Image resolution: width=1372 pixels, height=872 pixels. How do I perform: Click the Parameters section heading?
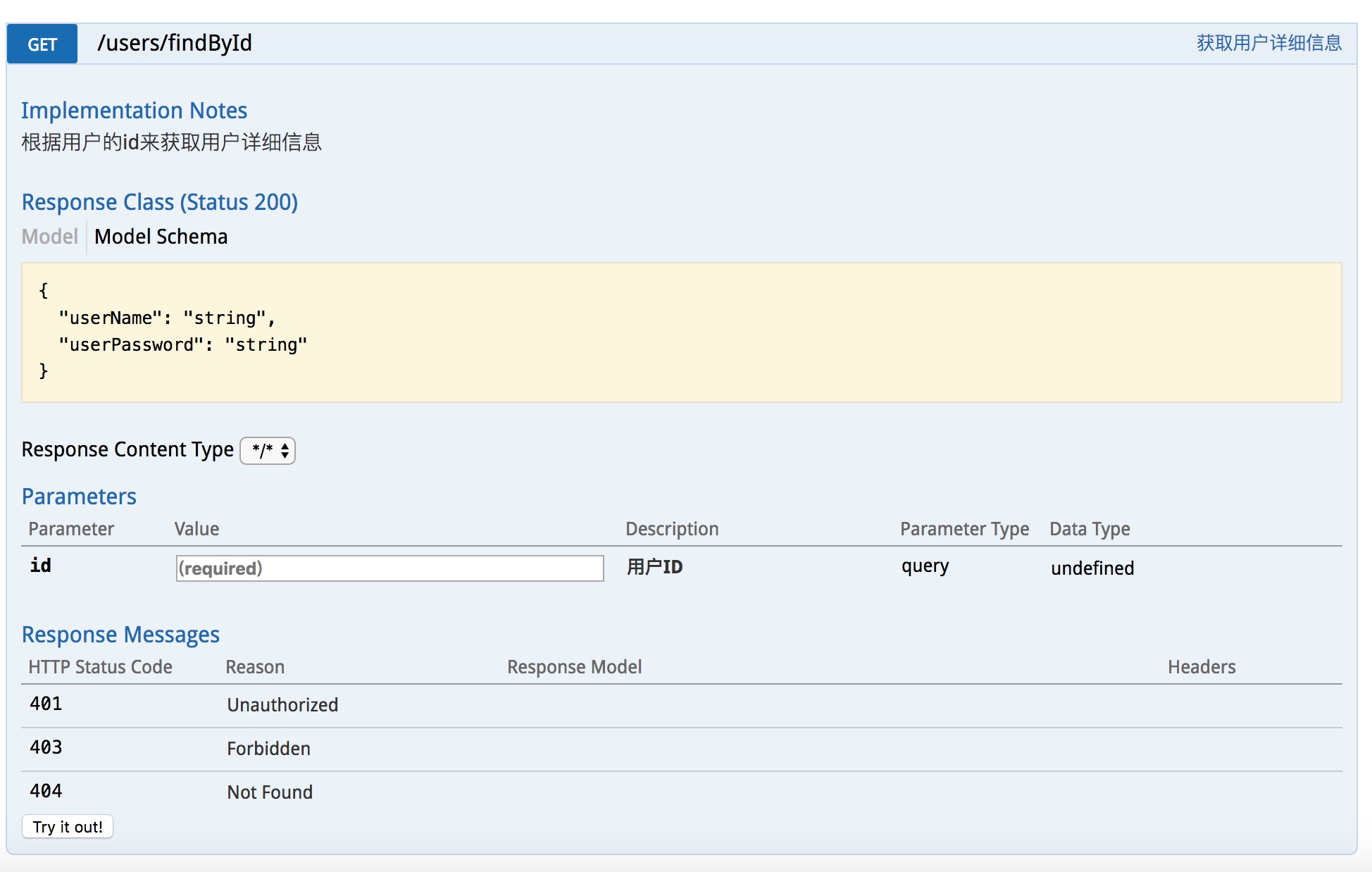[79, 497]
